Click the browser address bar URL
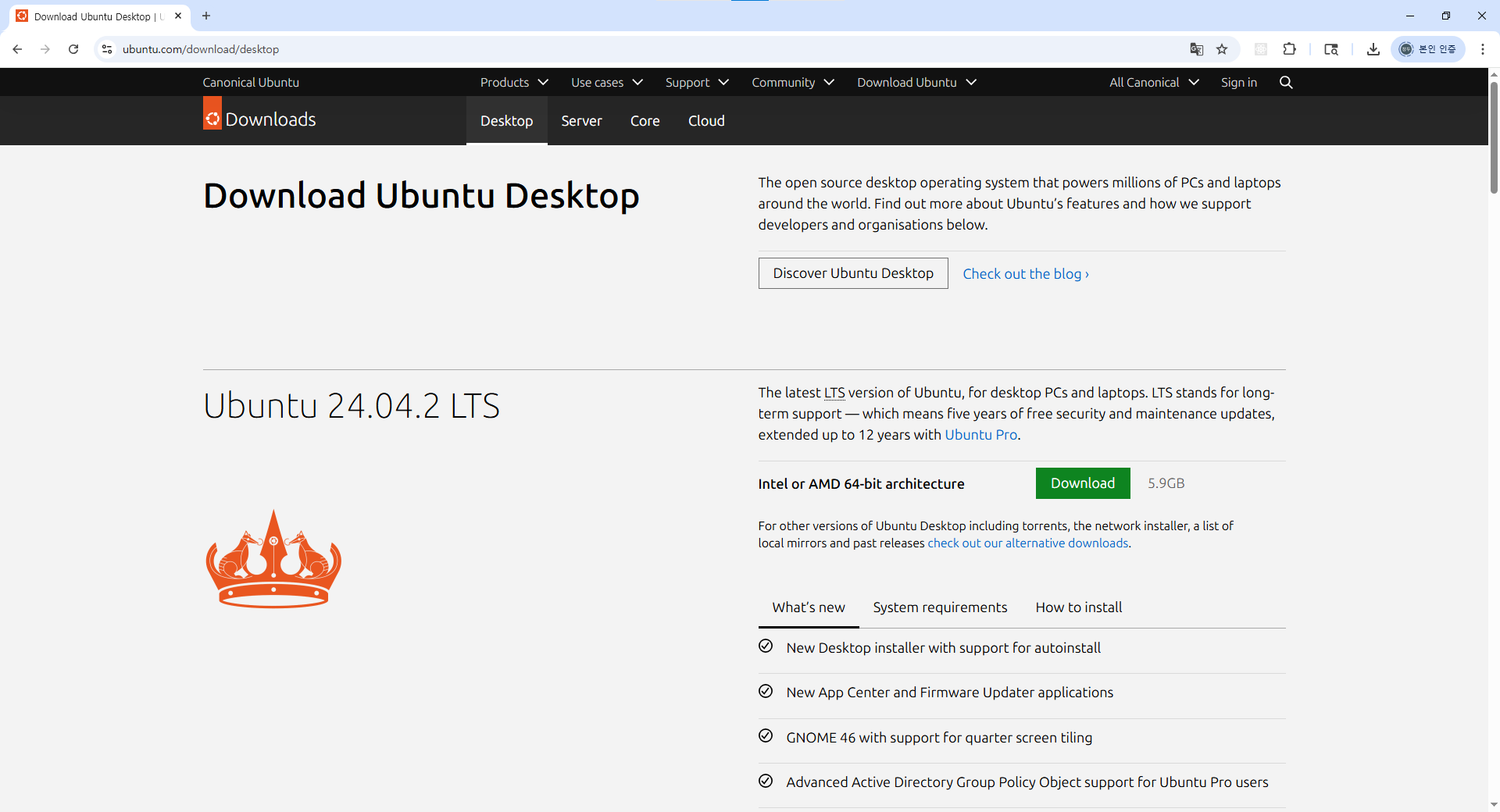 pos(201,49)
